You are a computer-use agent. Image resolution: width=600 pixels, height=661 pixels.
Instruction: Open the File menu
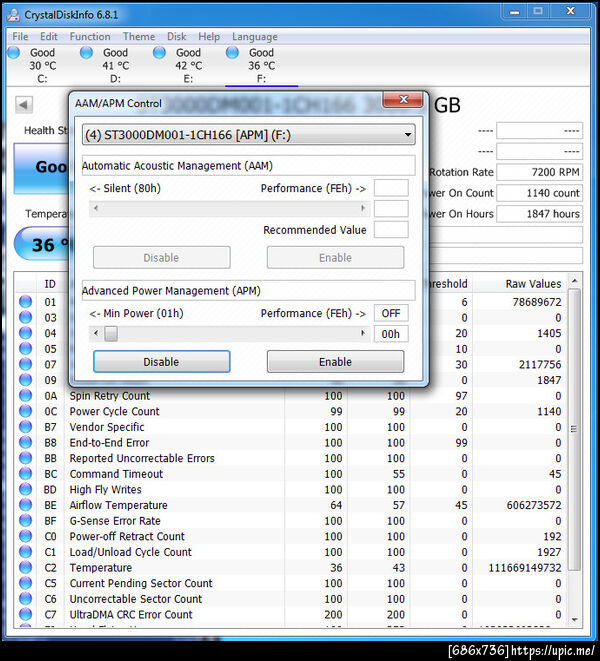20,37
